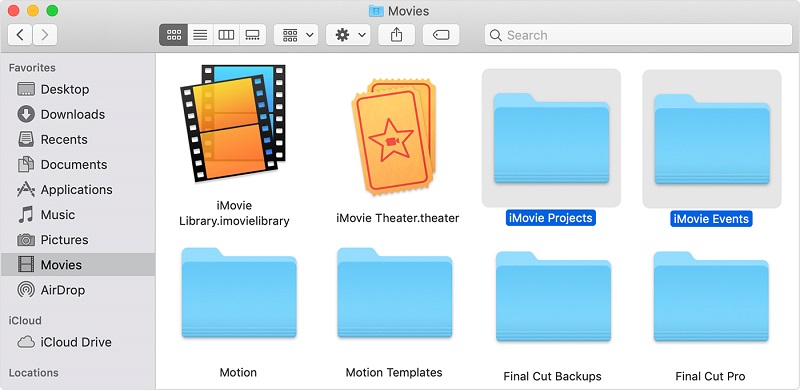Open Applications in the sidebar
Screen dimensions: 800x390
[x=78, y=189]
